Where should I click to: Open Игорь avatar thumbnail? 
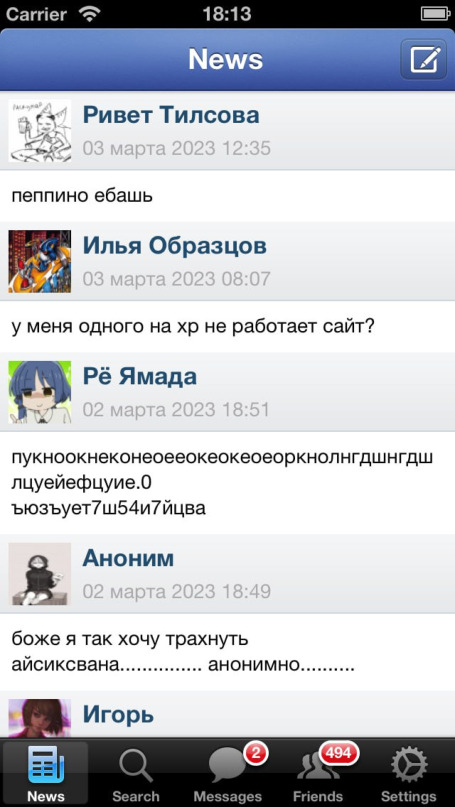tap(40, 718)
